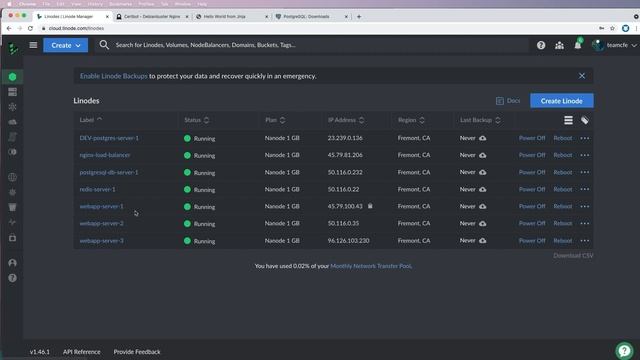Open the Community people icon
640x360 pixels.
pyautogui.click(x=559, y=45)
